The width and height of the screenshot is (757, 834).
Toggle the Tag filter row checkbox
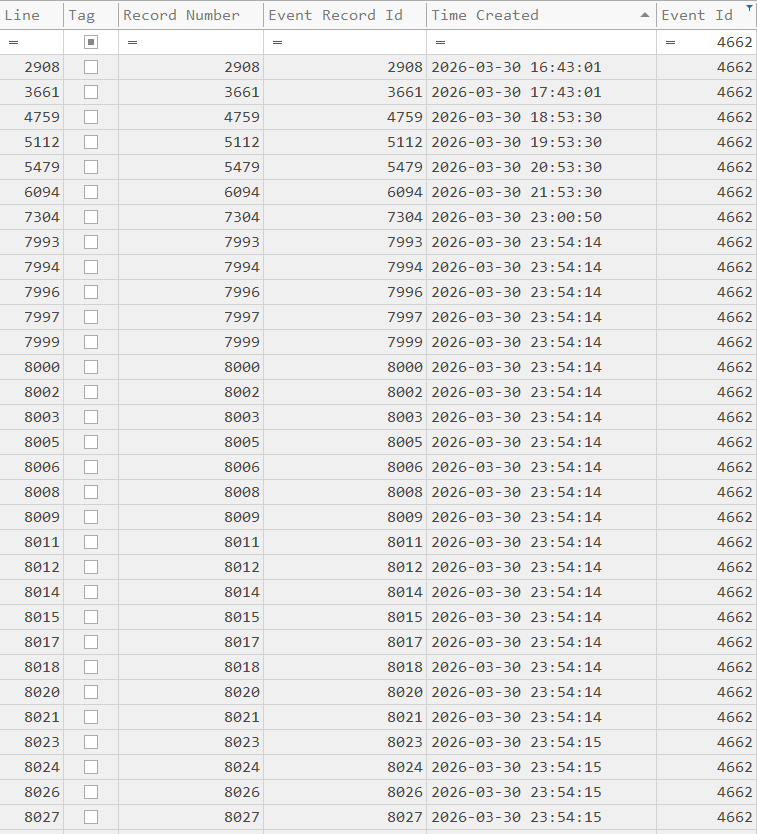click(91, 42)
